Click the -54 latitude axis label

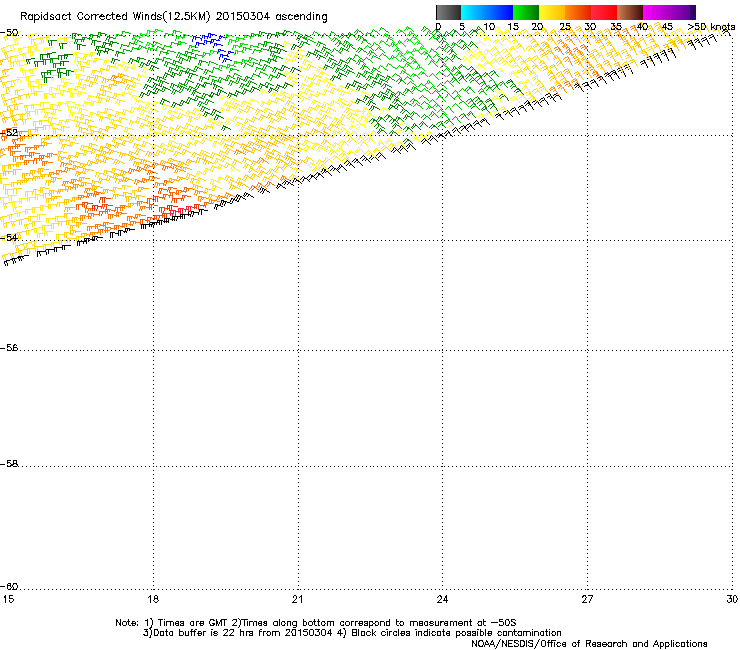(x=9, y=237)
